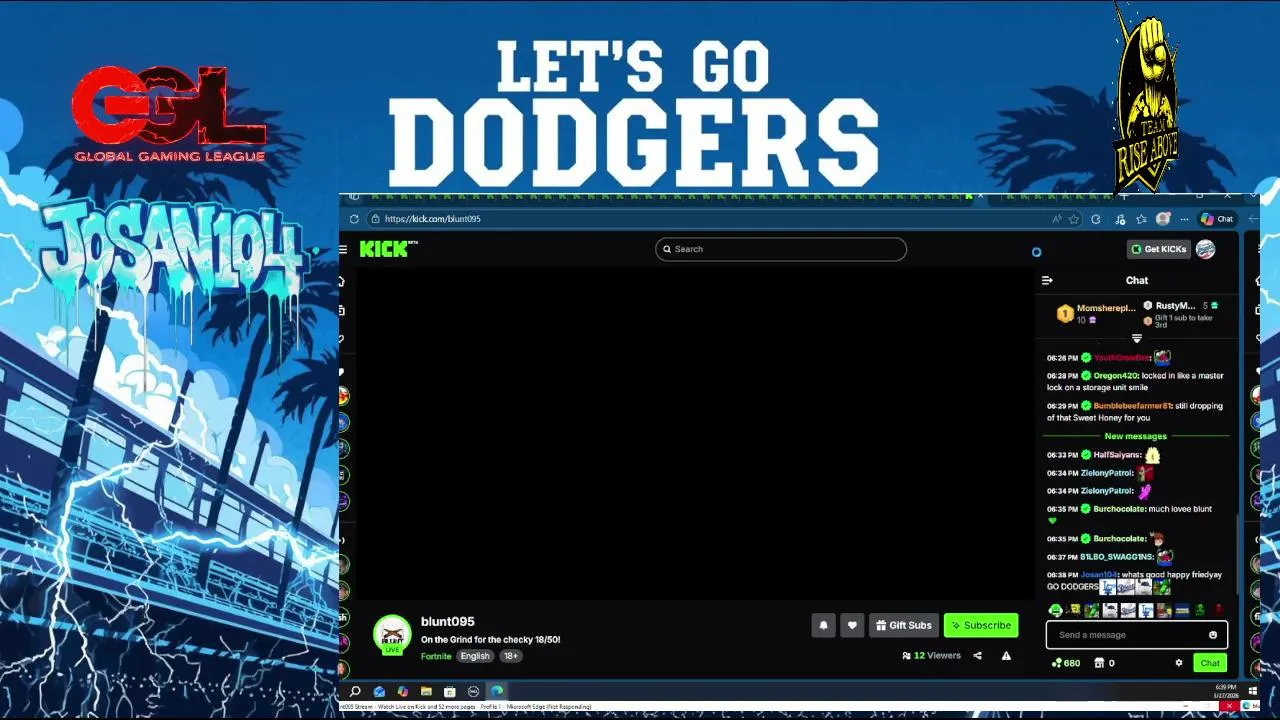This screenshot has height=720, width=1280.
Task: Open blunt095 channel name link
Action: click(448, 622)
